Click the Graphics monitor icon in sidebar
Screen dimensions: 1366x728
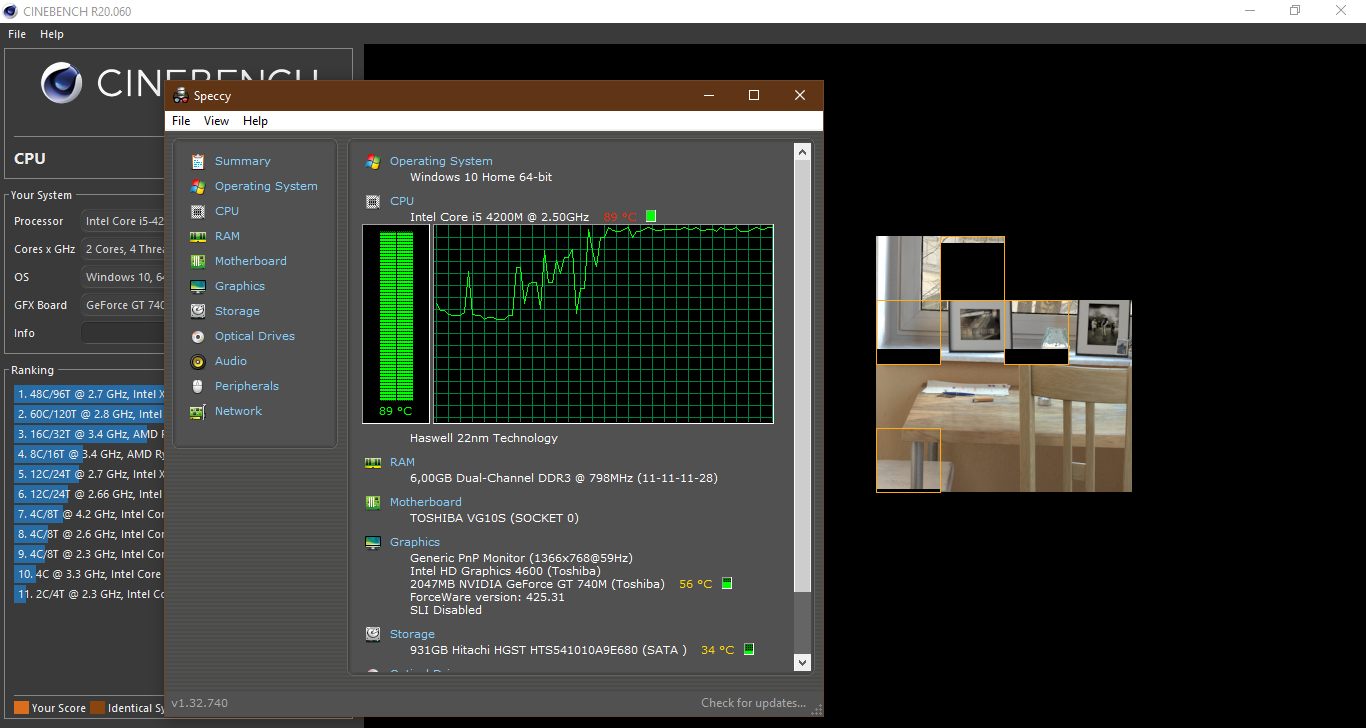[198, 286]
